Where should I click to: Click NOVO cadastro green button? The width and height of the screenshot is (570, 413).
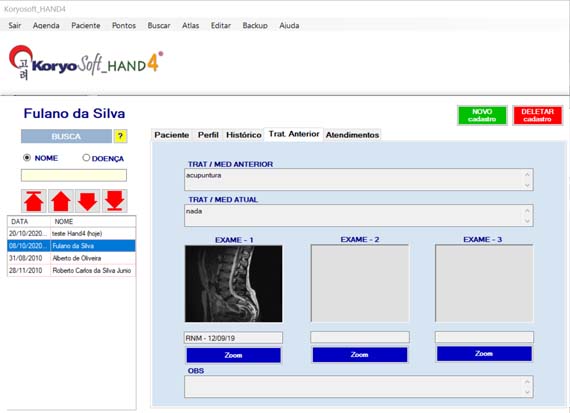[482, 115]
